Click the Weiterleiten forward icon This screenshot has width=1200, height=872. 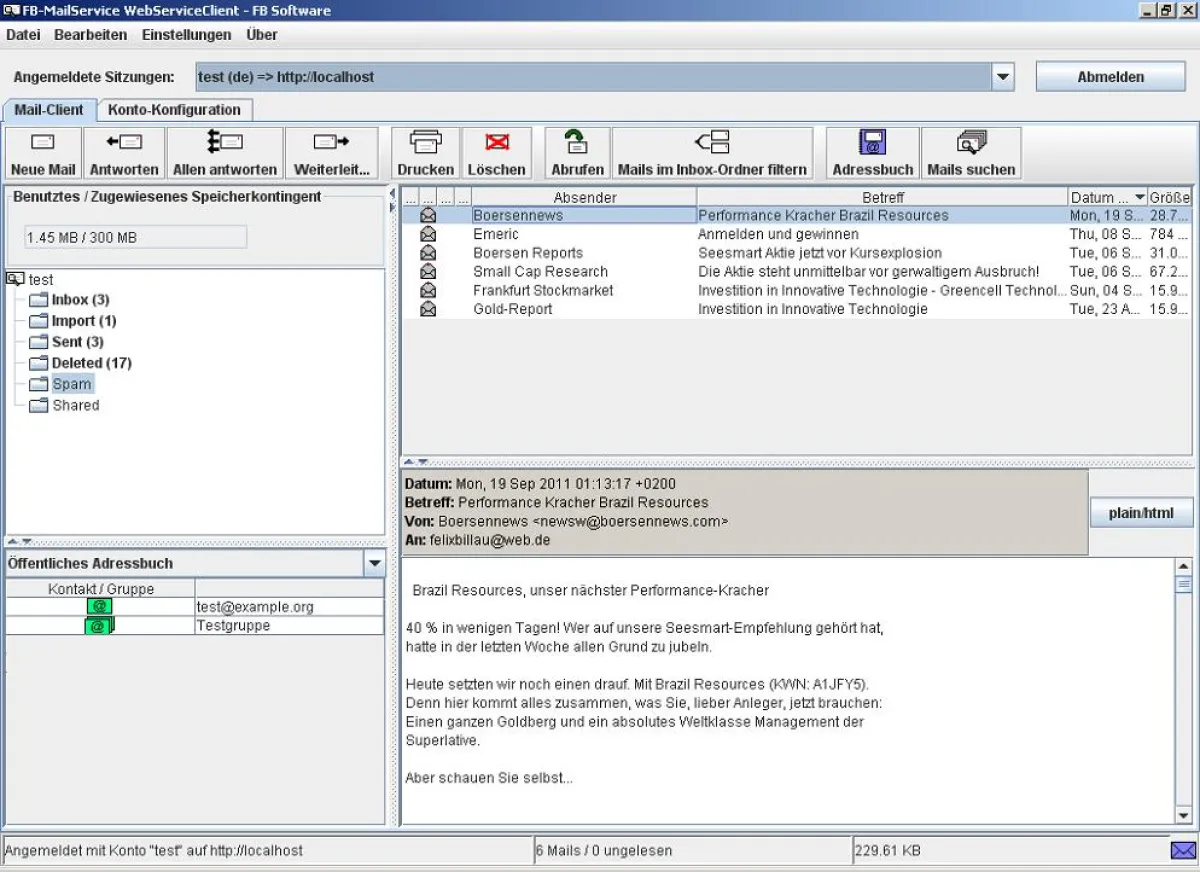point(332,152)
